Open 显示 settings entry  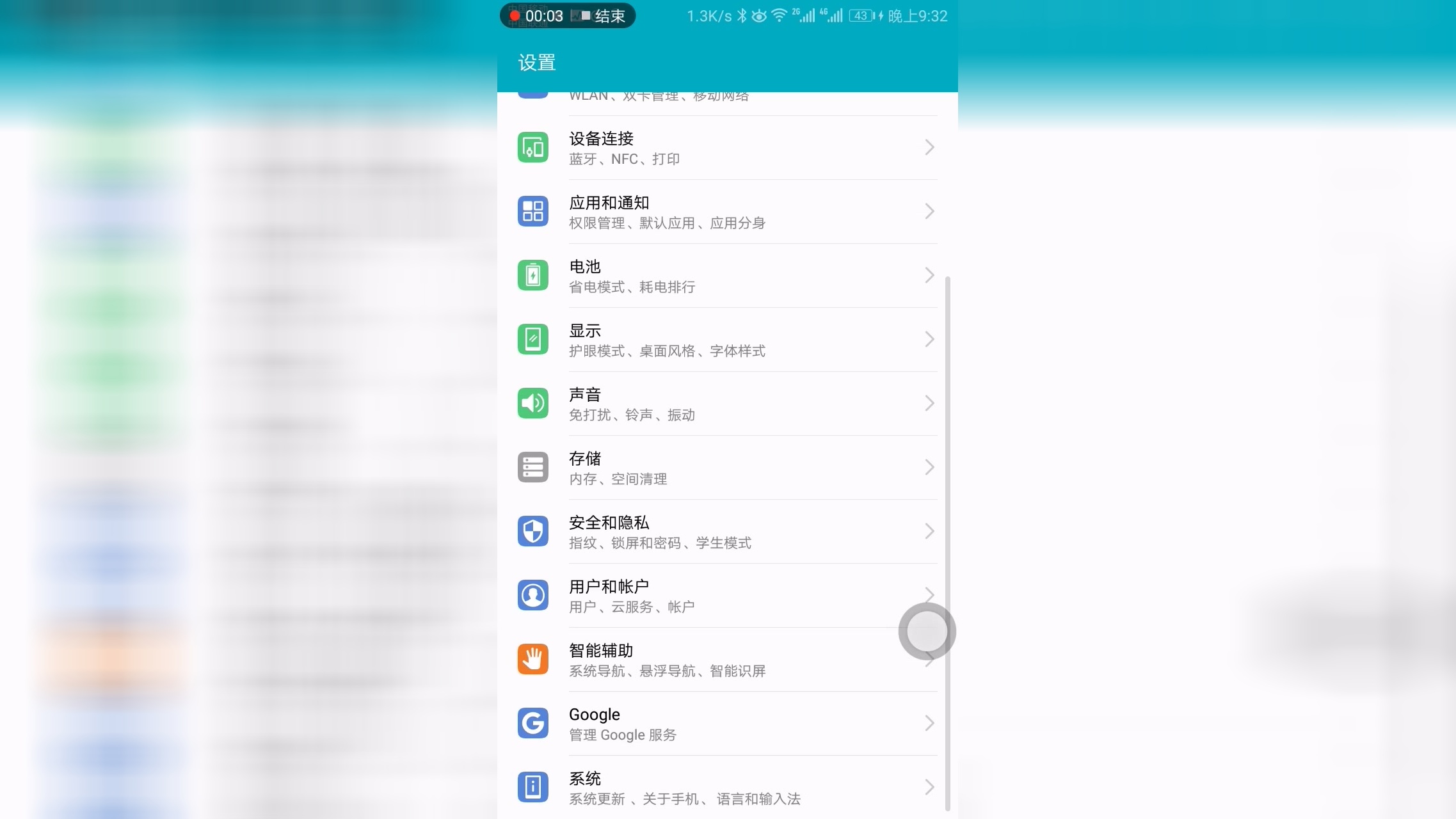[x=727, y=339]
